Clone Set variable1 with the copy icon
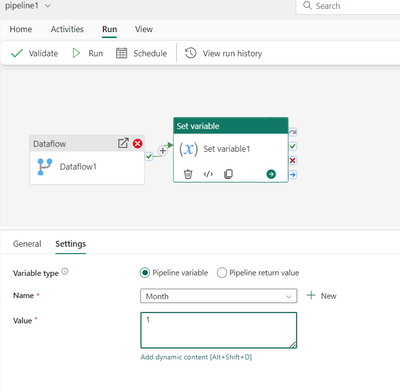Viewport: 400px width, 392px height. (x=228, y=174)
